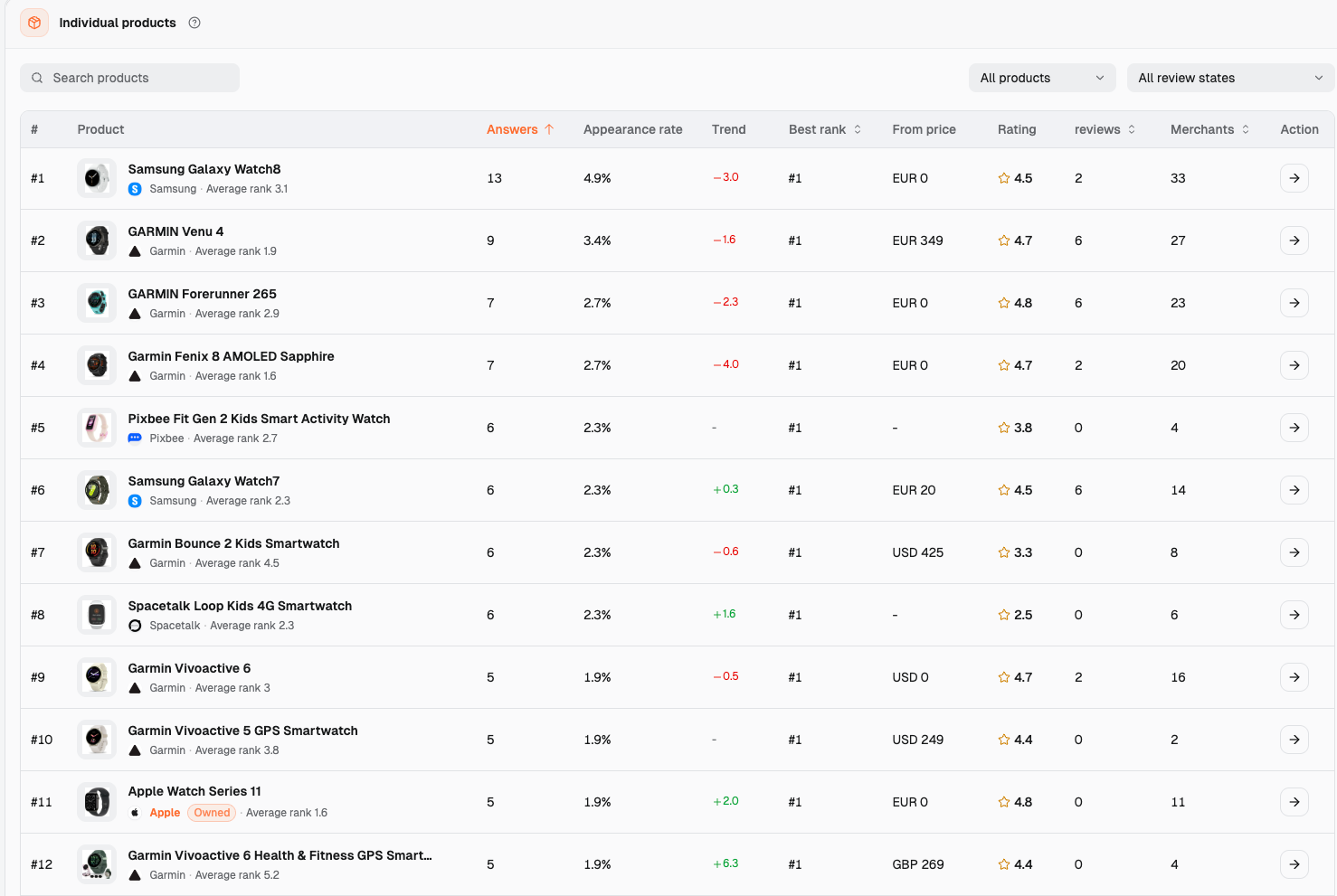The width and height of the screenshot is (1337, 896).
Task: Click the orange Apple brand link
Action: pyautogui.click(x=165, y=813)
